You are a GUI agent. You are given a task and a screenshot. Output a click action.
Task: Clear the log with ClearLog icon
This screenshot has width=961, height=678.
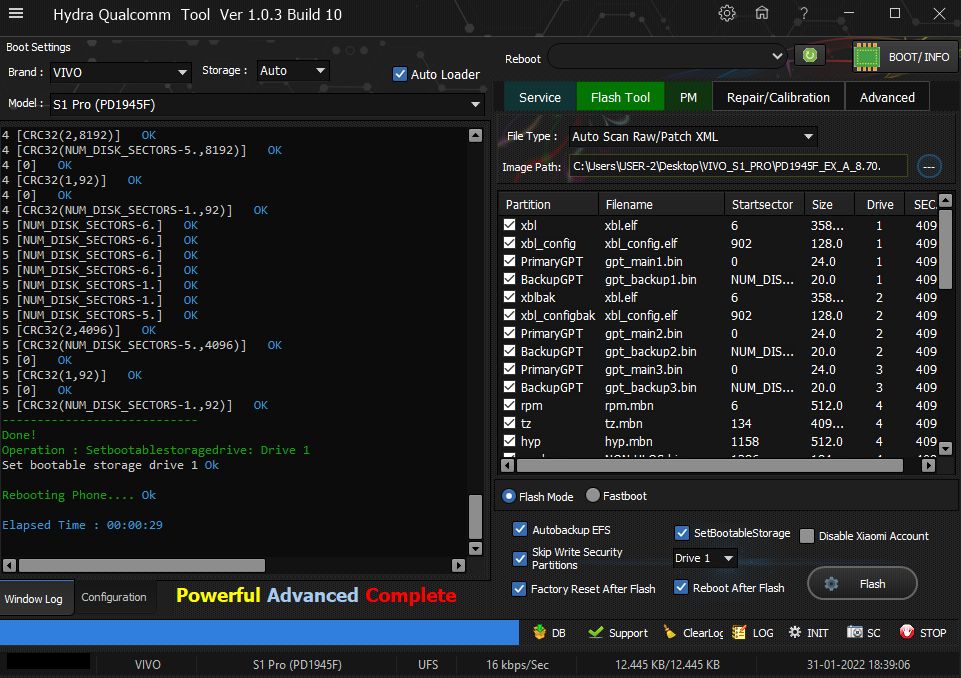tap(670, 632)
